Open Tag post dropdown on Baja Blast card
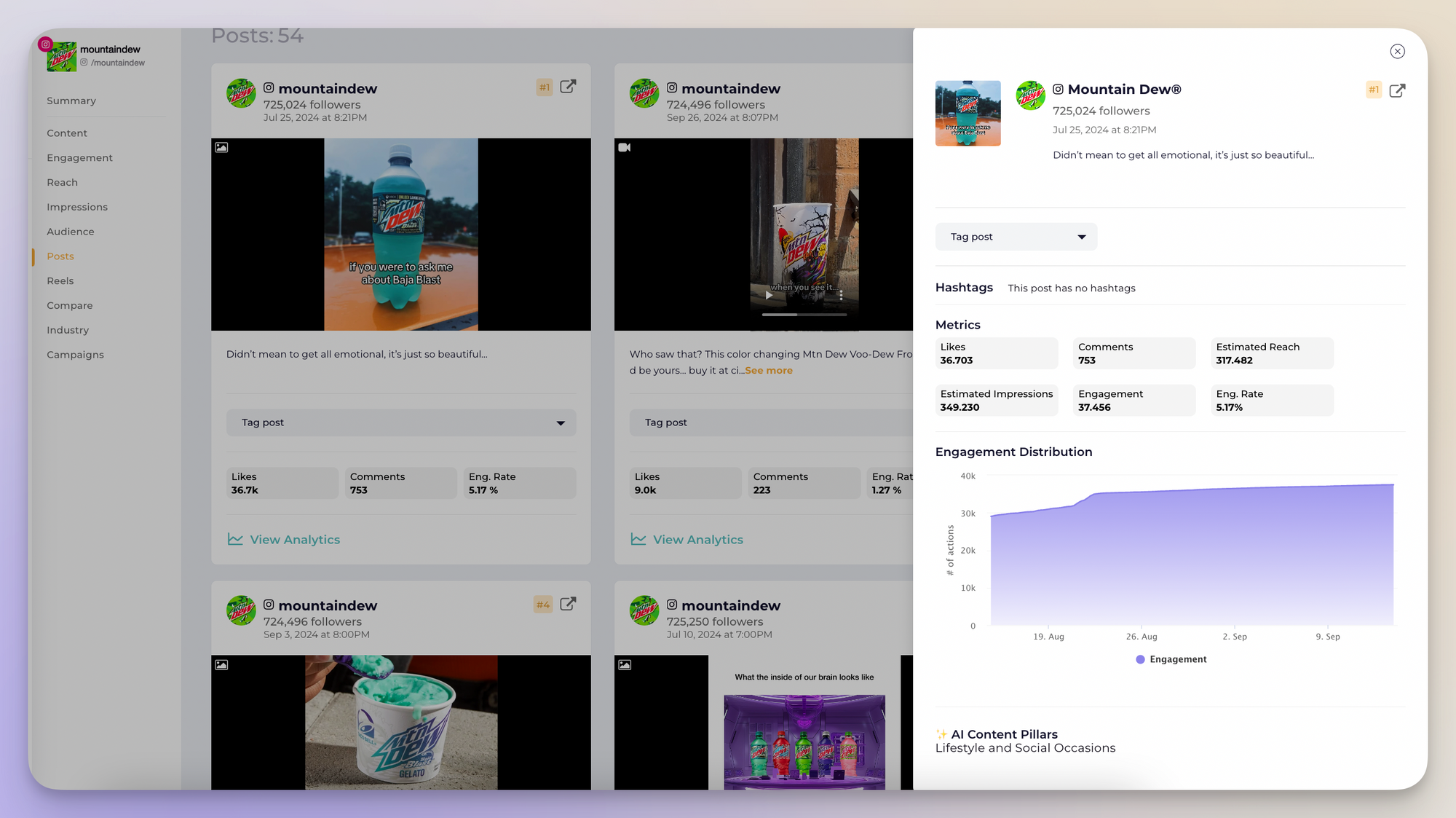Screen dimensions: 1456x818 pos(401,422)
